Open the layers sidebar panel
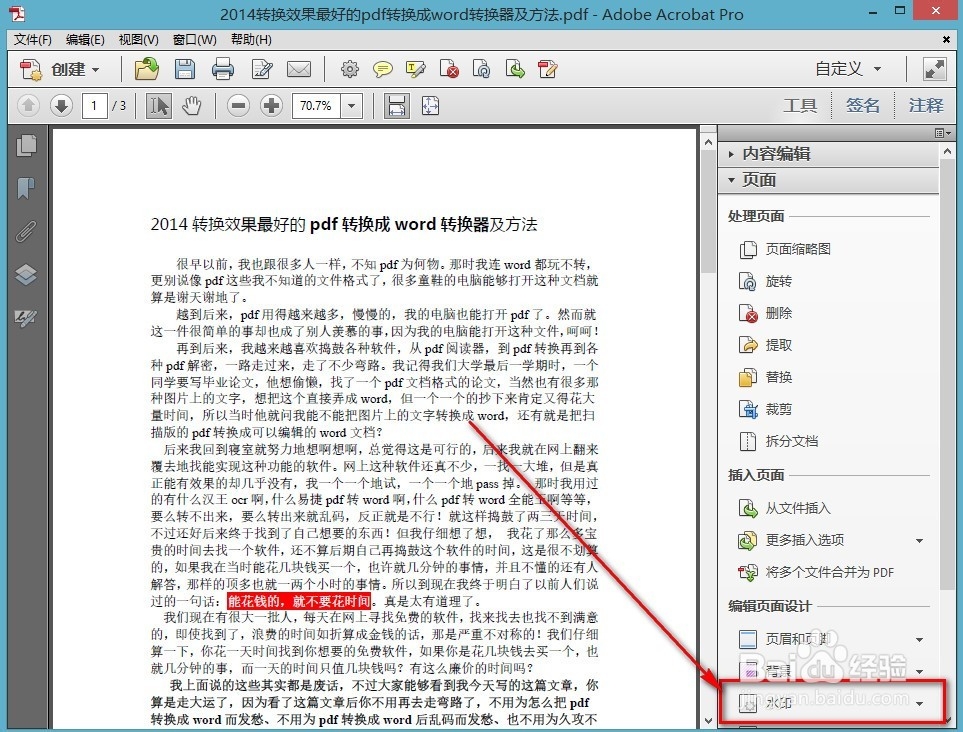 point(26,274)
